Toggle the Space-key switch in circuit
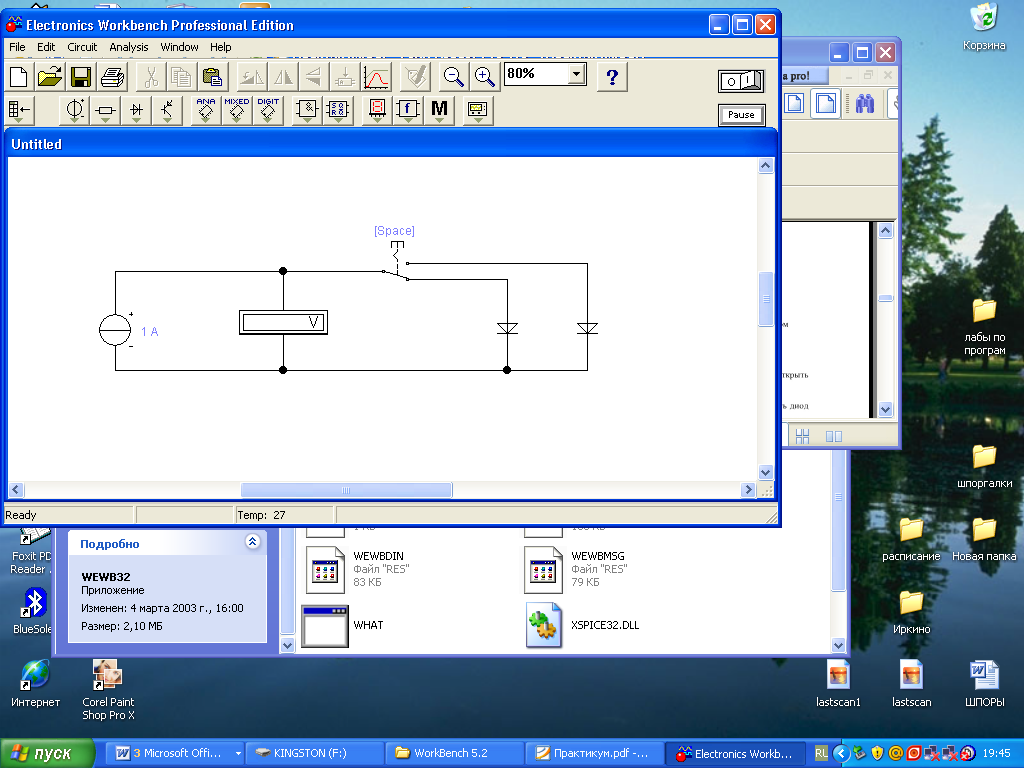The width and height of the screenshot is (1024, 768). [x=396, y=264]
